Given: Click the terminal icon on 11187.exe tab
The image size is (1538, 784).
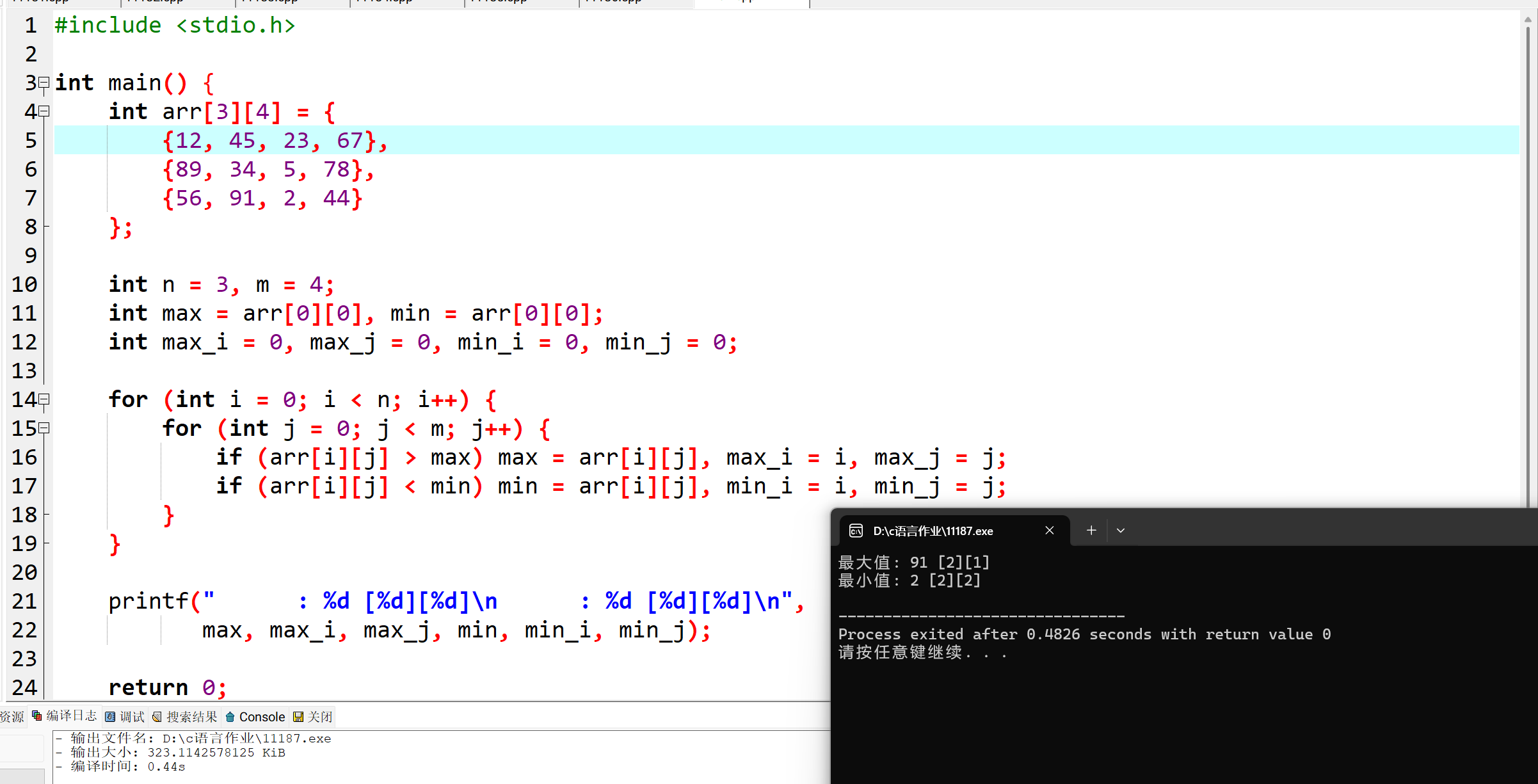Looking at the screenshot, I should tap(856, 531).
